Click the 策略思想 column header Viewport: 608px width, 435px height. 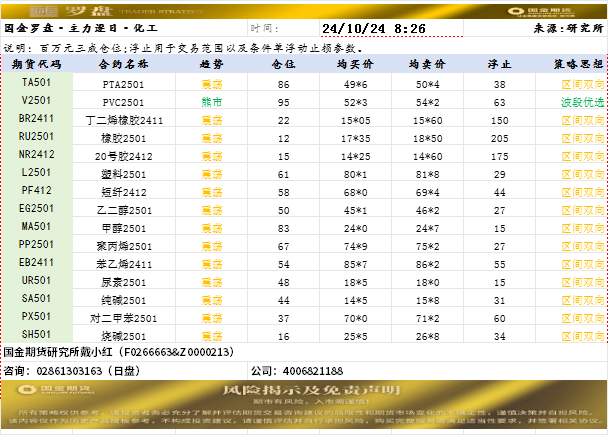579,64
